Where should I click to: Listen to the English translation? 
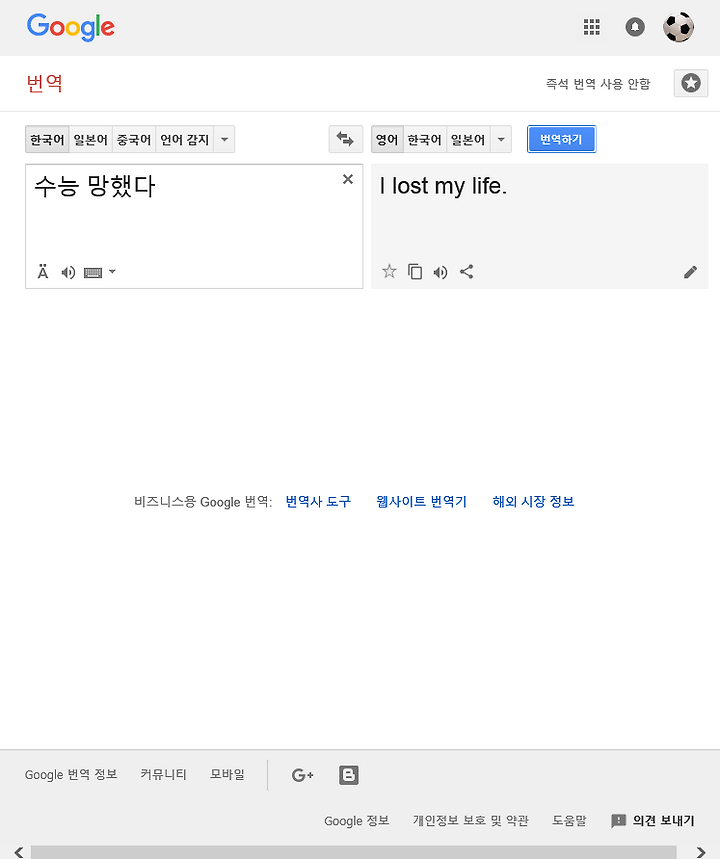[441, 272]
